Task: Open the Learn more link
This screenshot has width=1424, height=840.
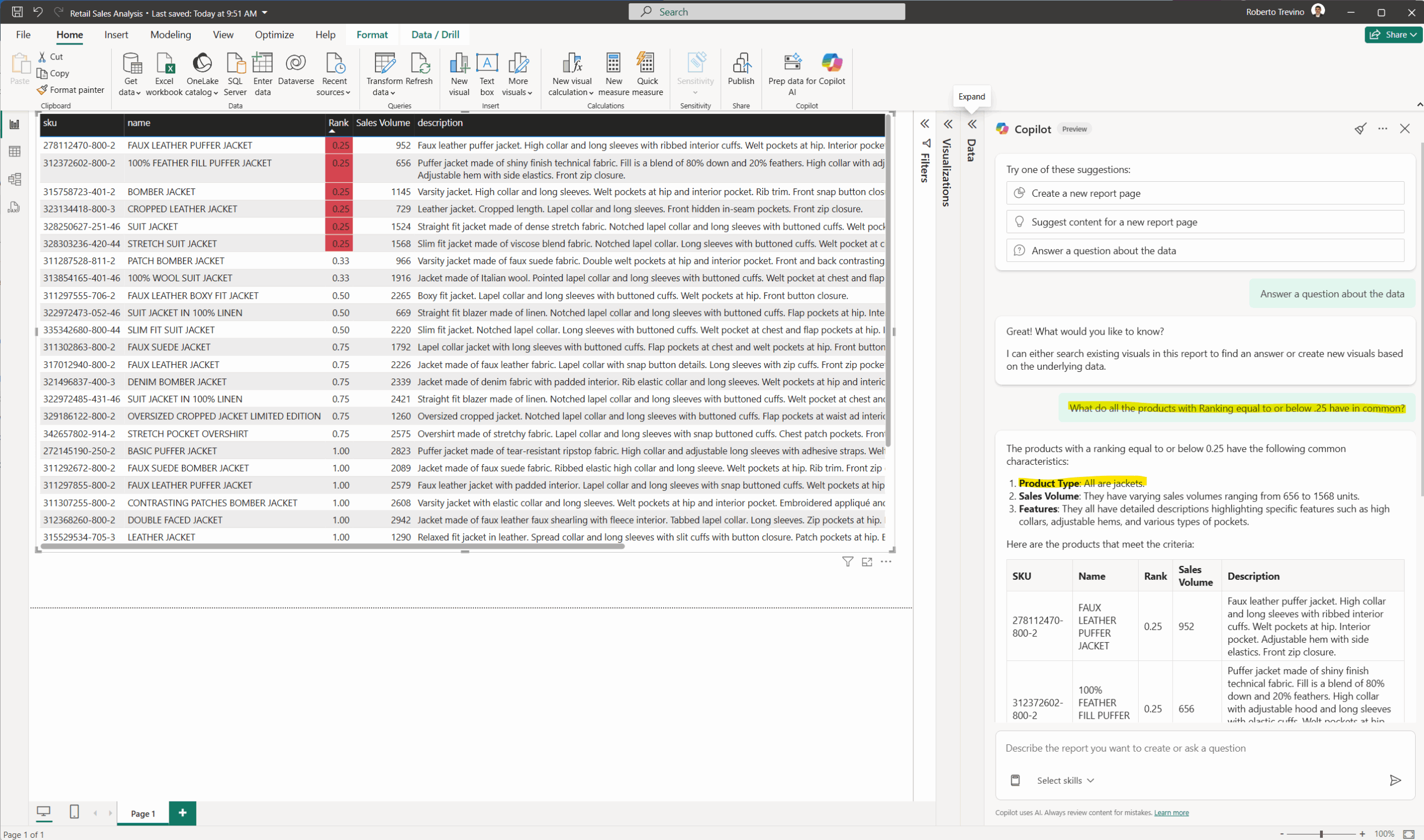Action: coord(1171,813)
